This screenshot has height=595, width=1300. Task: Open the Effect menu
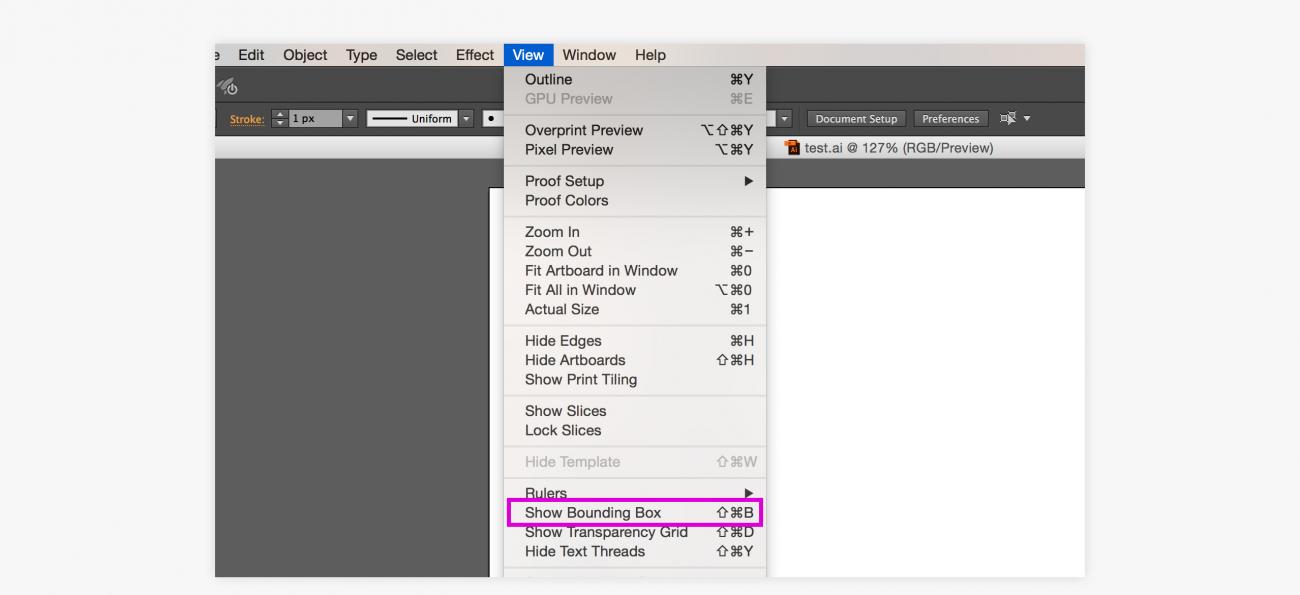[x=475, y=55]
